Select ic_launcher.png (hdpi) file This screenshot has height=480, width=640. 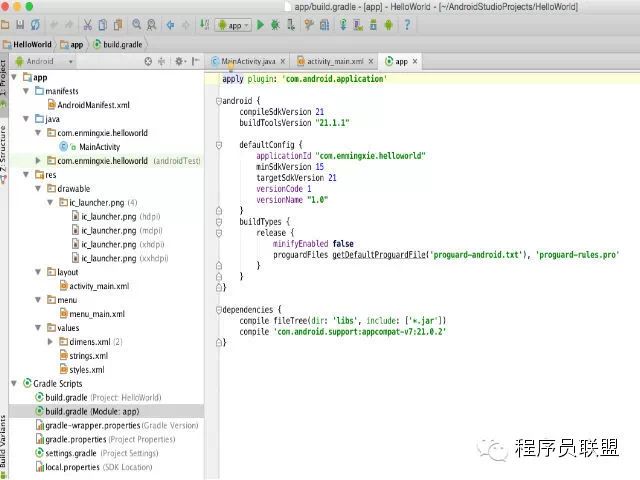pyautogui.click(x=116, y=217)
